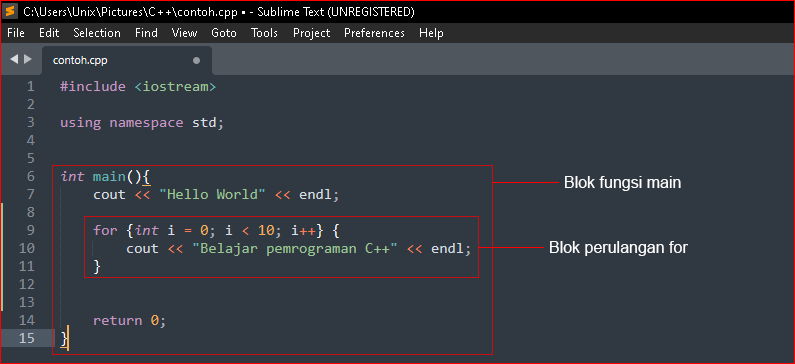Open the File menu
Image resolution: width=795 pixels, height=364 pixels.
(x=16, y=33)
